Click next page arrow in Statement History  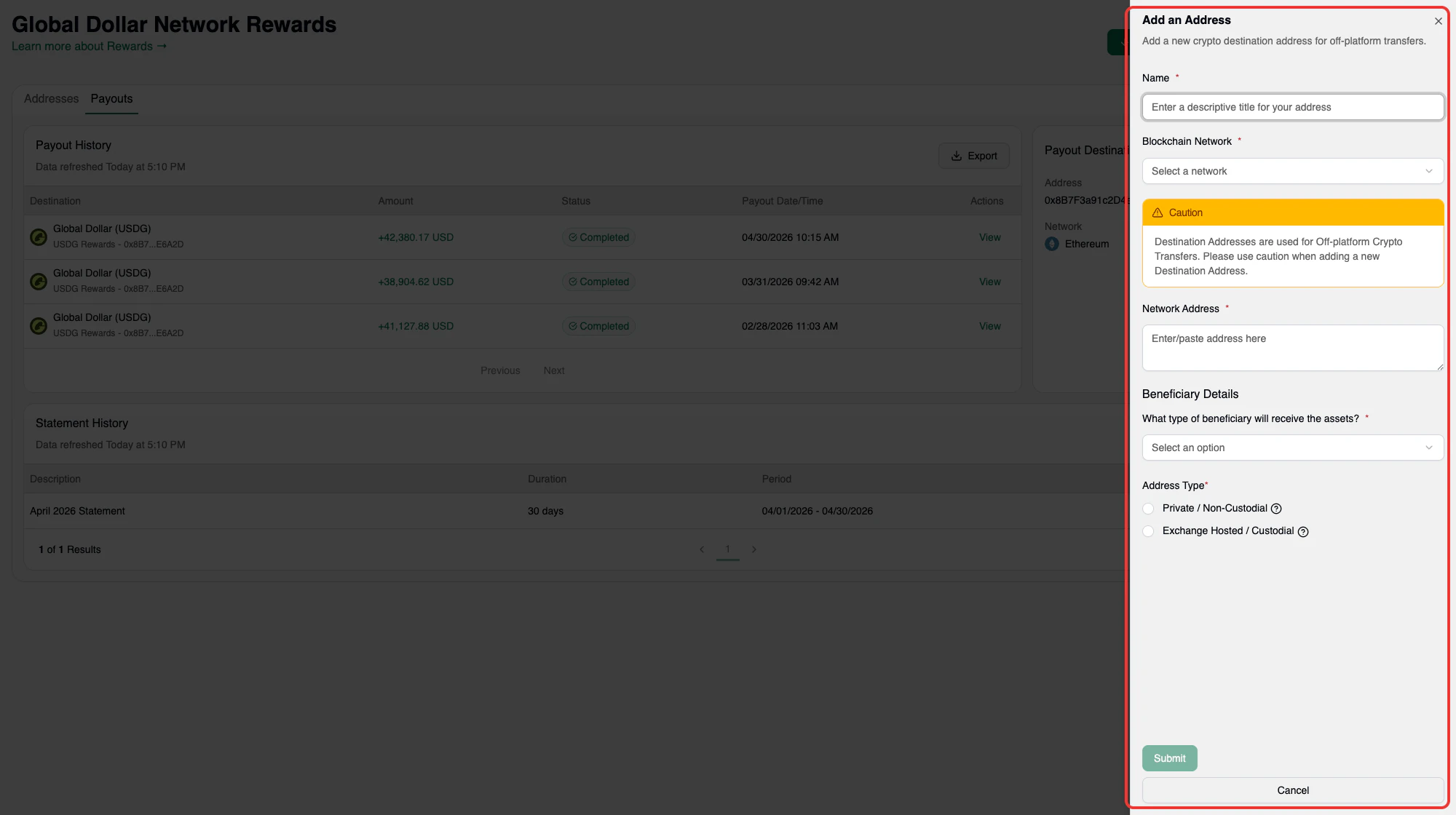coord(754,549)
